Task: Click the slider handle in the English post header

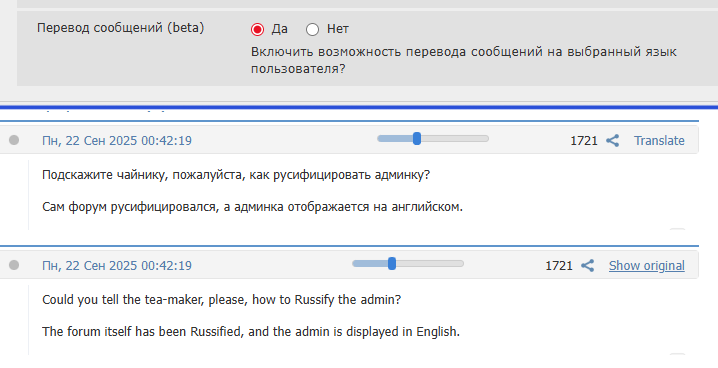Action: coord(392,264)
